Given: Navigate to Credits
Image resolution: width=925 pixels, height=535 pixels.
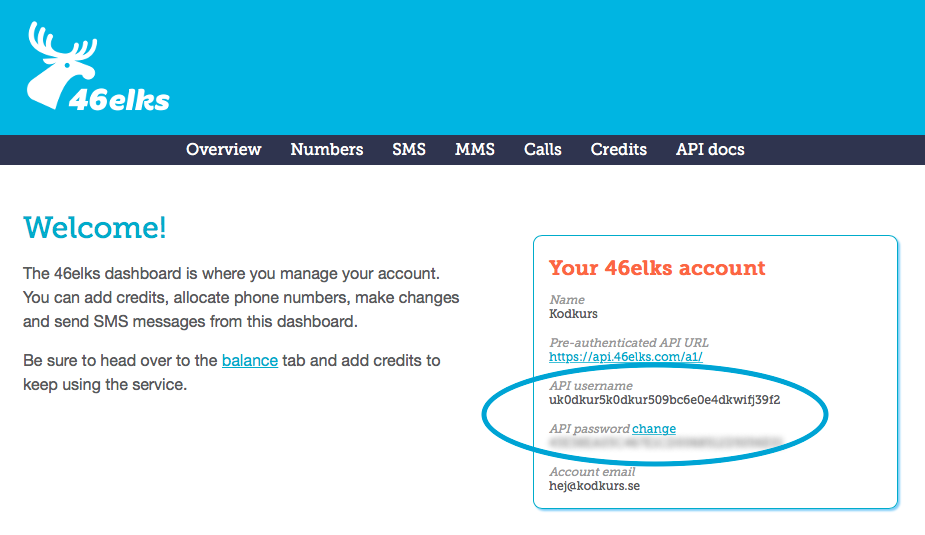Looking at the screenshot, I should 619,149.
